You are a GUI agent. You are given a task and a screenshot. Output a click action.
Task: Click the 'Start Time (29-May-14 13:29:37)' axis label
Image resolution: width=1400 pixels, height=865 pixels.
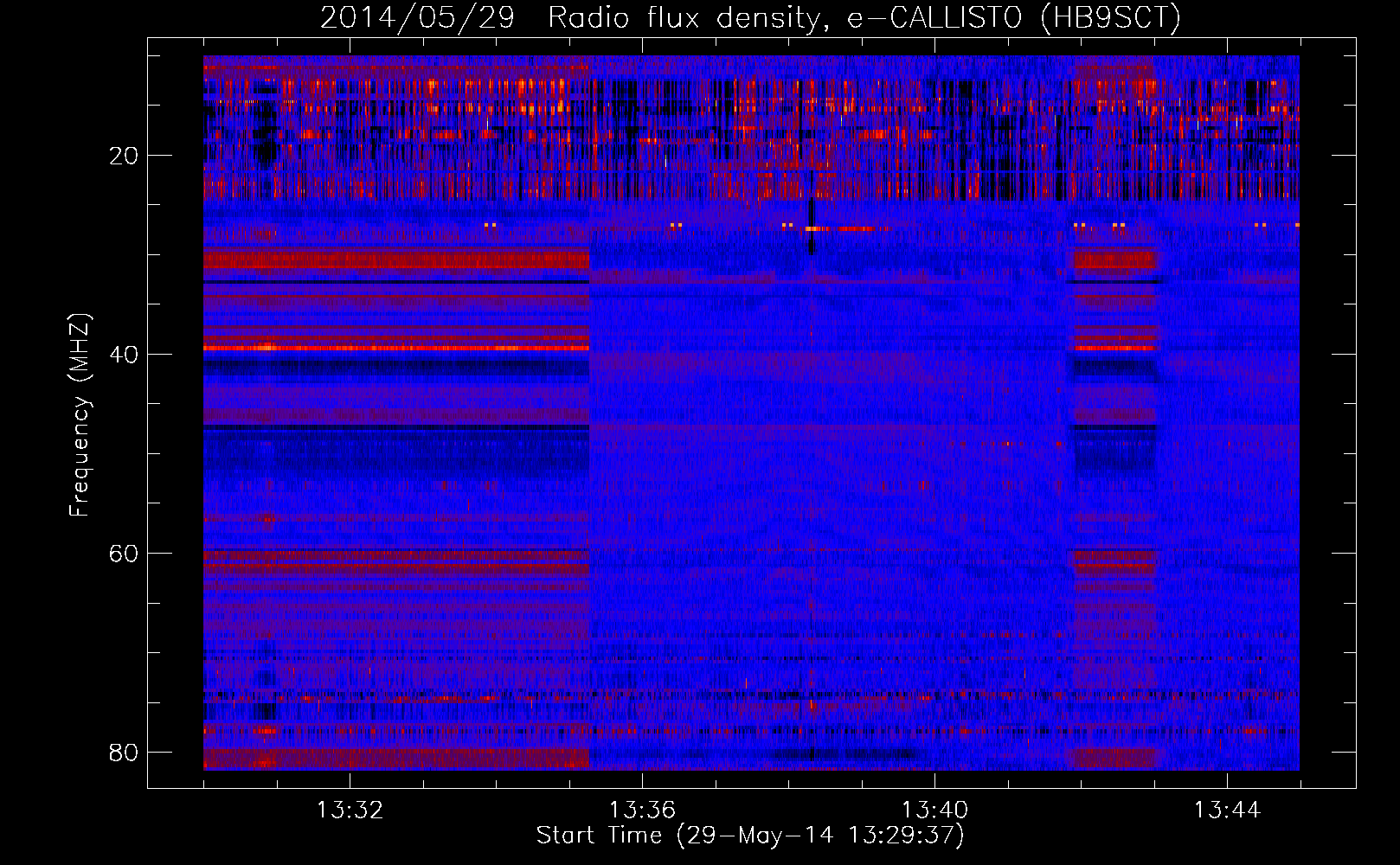pos(750,836)
